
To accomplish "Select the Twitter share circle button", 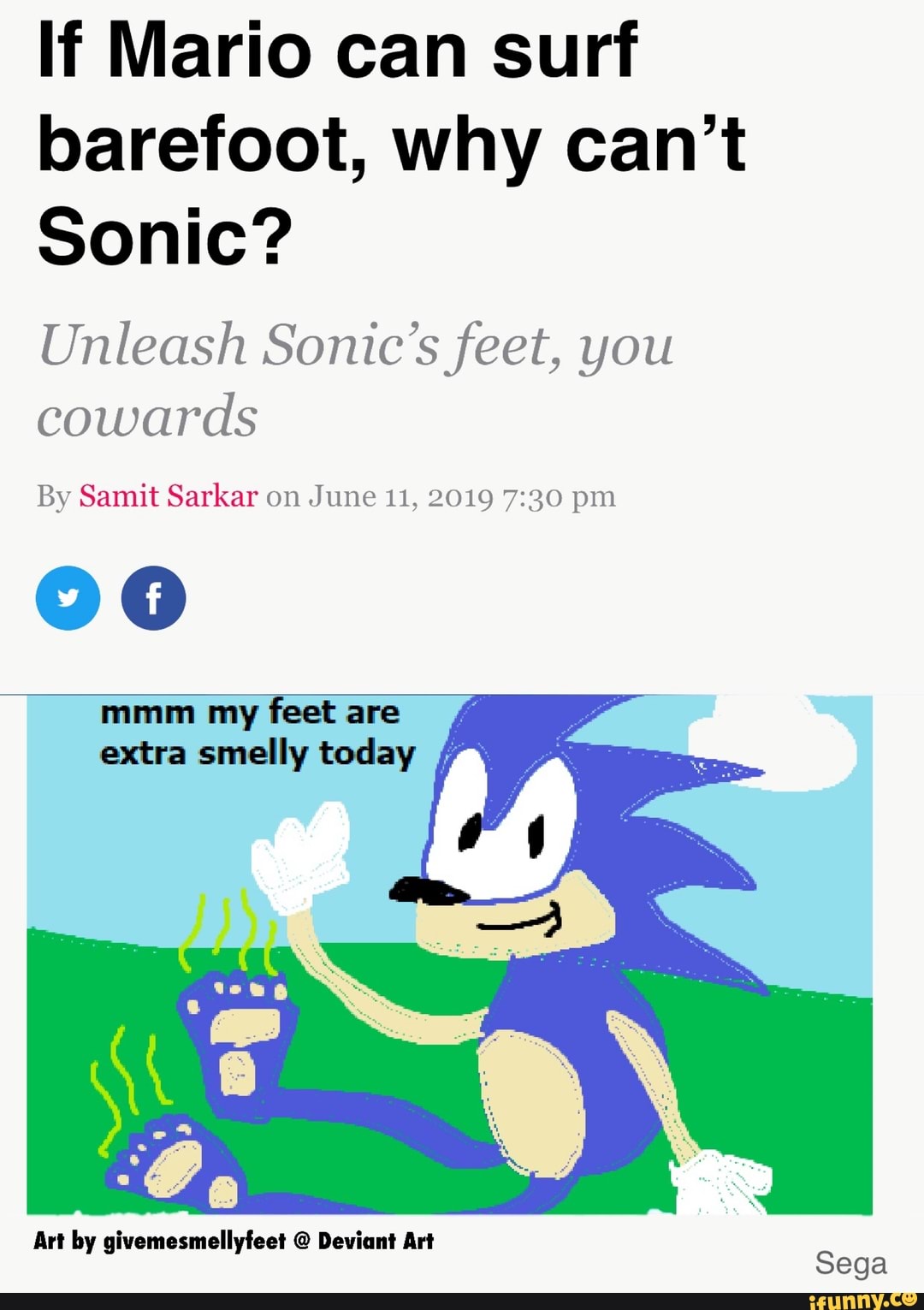I will click(x=68, y=597).
